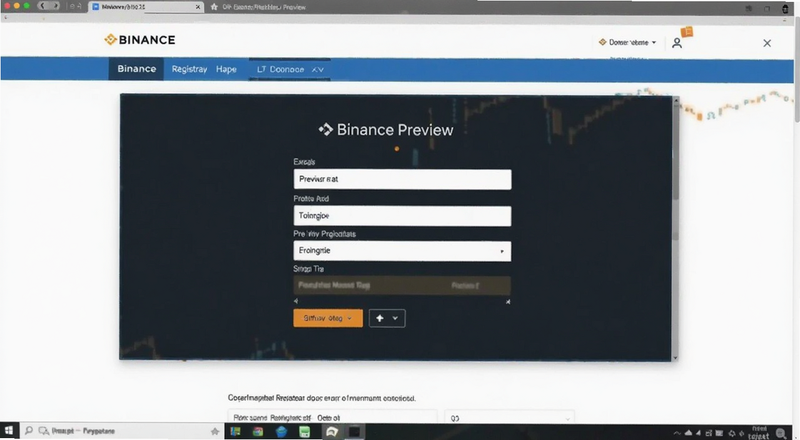Click the Binance Preview diamond logo
This screenshot has height=440, width=800.
pos(326,129)
